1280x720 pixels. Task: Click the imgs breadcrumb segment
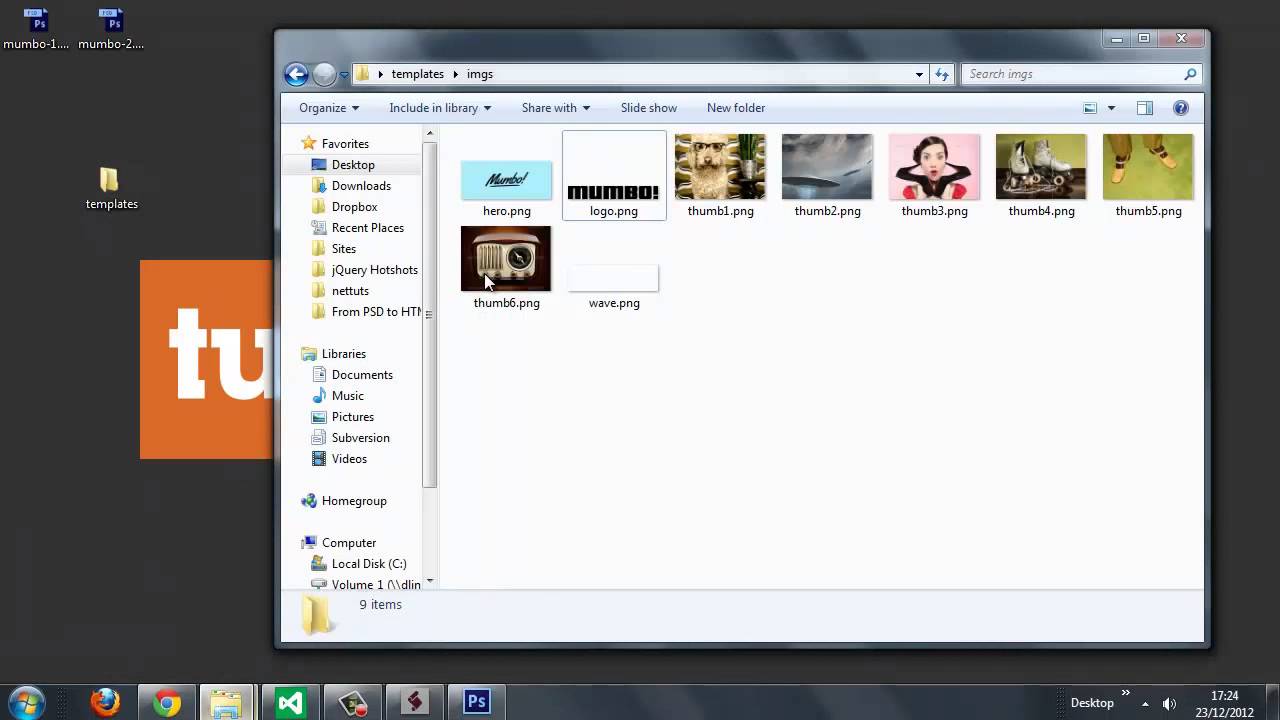pos(480,74)
